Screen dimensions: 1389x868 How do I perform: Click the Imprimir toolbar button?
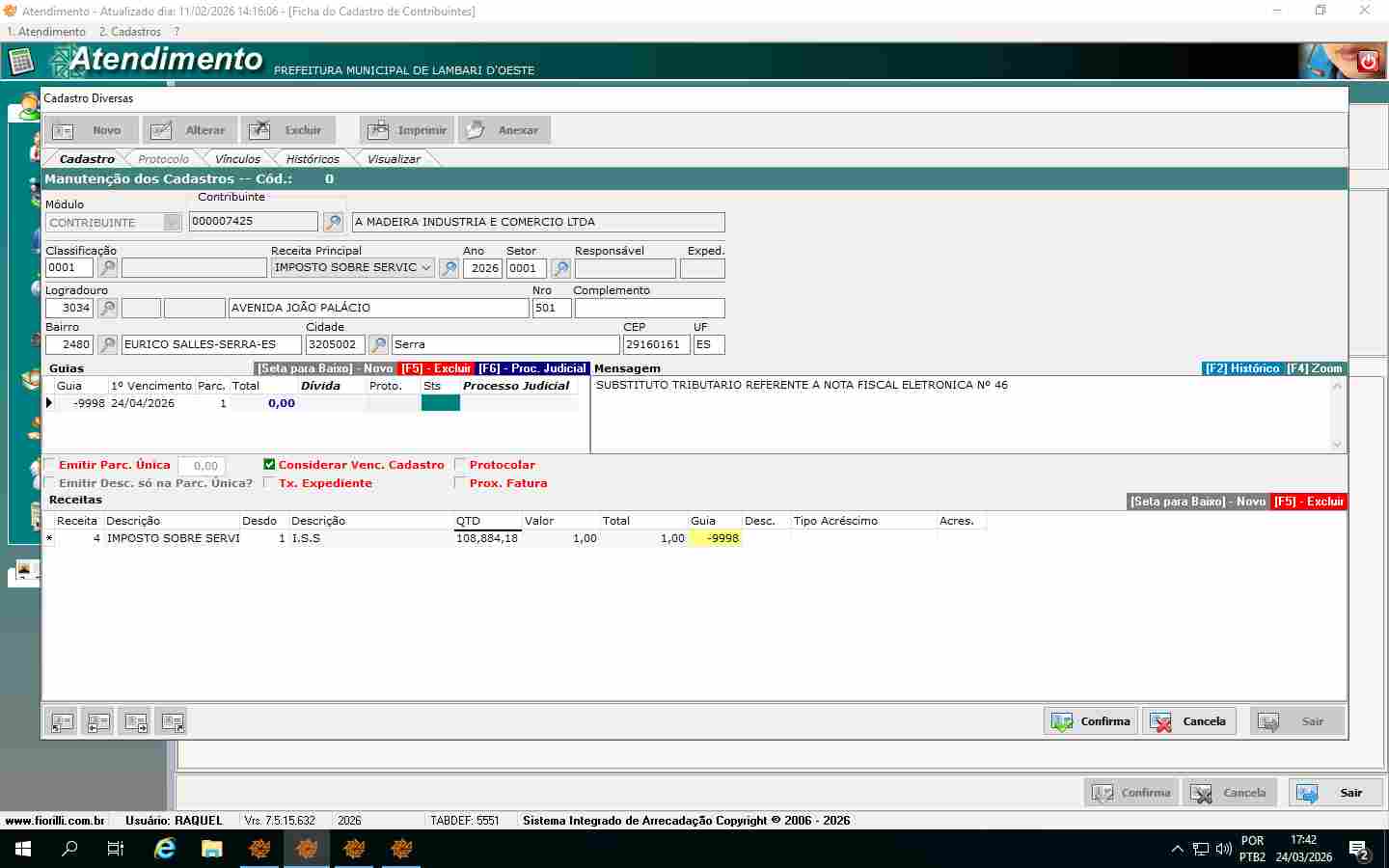pos(407,130)
